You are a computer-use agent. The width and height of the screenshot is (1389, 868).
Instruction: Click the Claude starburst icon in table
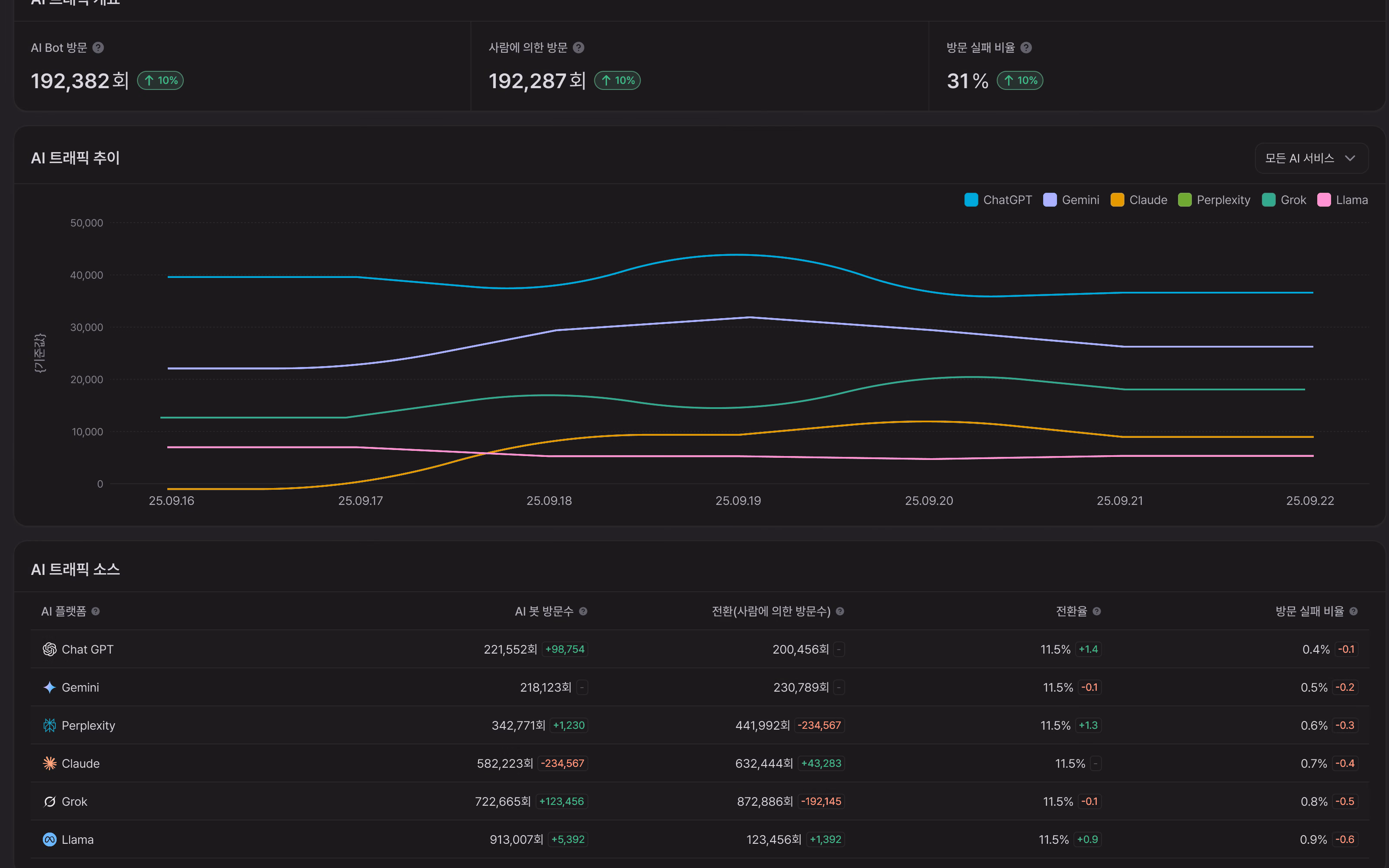pos(50,763)
